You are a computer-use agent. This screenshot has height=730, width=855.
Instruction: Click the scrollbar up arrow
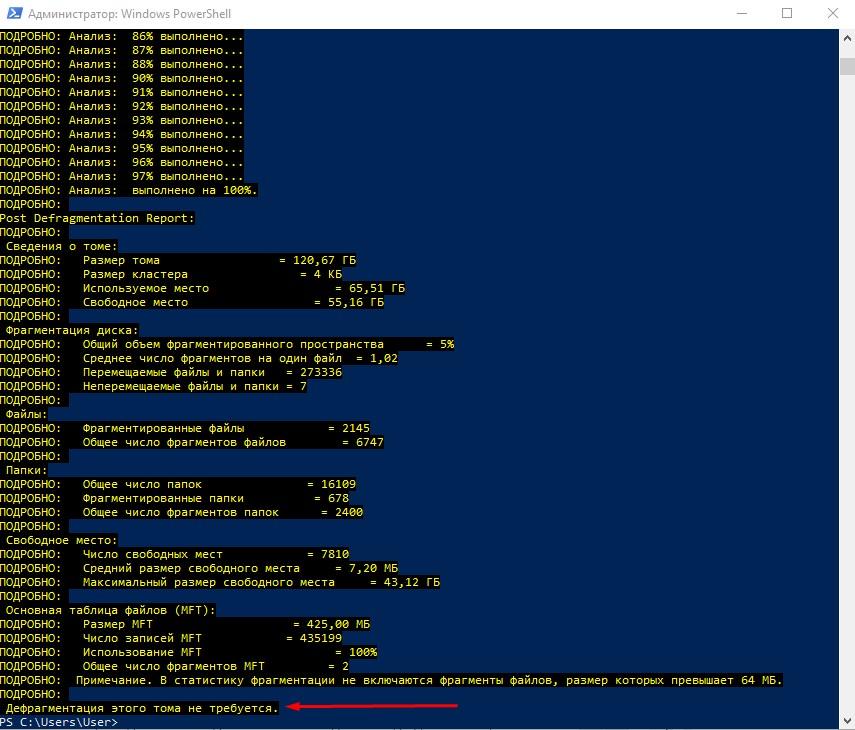coord(847,39)
